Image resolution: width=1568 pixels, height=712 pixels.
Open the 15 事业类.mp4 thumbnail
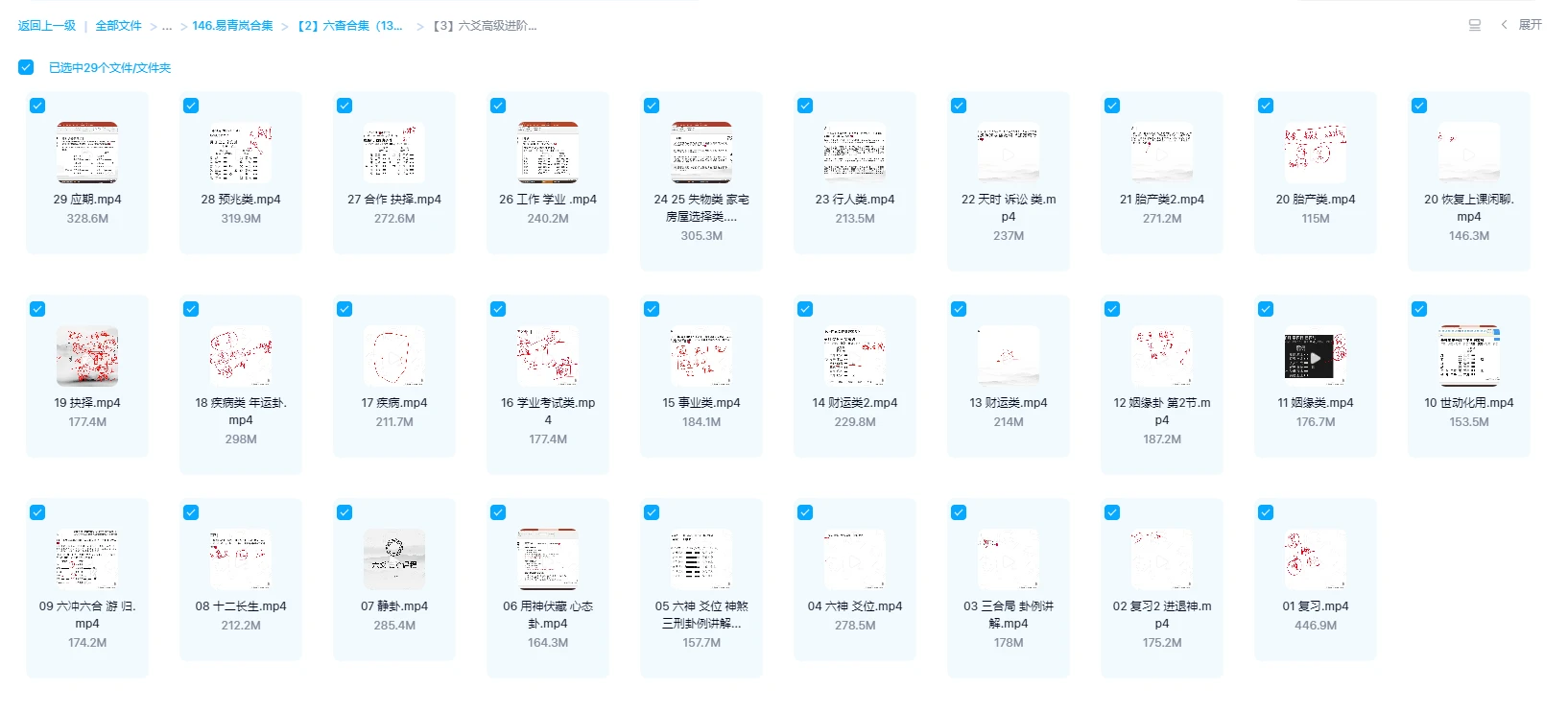(x=701, y=356)
